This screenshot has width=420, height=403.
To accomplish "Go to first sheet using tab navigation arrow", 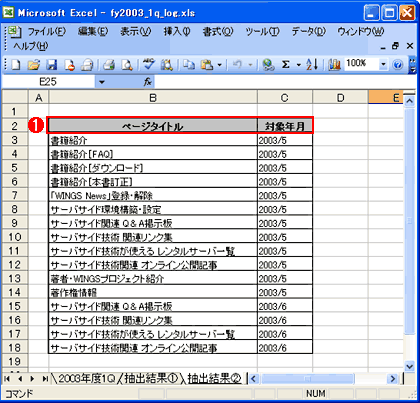I will [x=7, y=379].
